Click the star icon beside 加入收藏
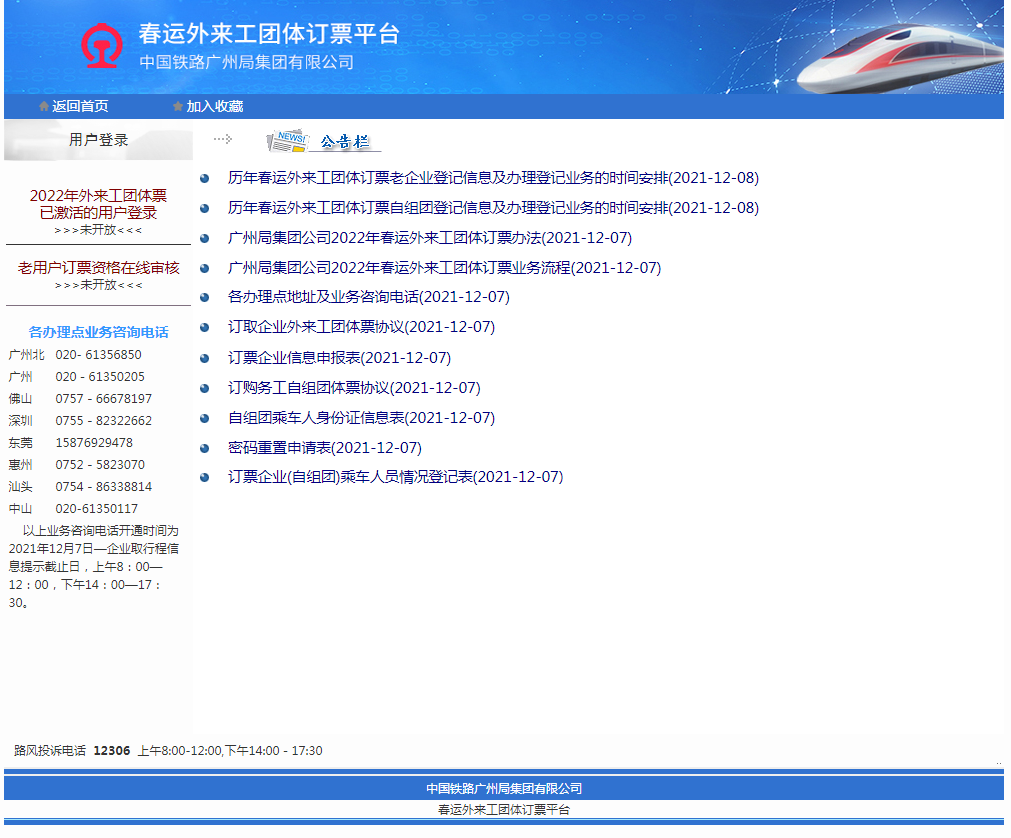The image size is (1011, 838). pos(178,106)
